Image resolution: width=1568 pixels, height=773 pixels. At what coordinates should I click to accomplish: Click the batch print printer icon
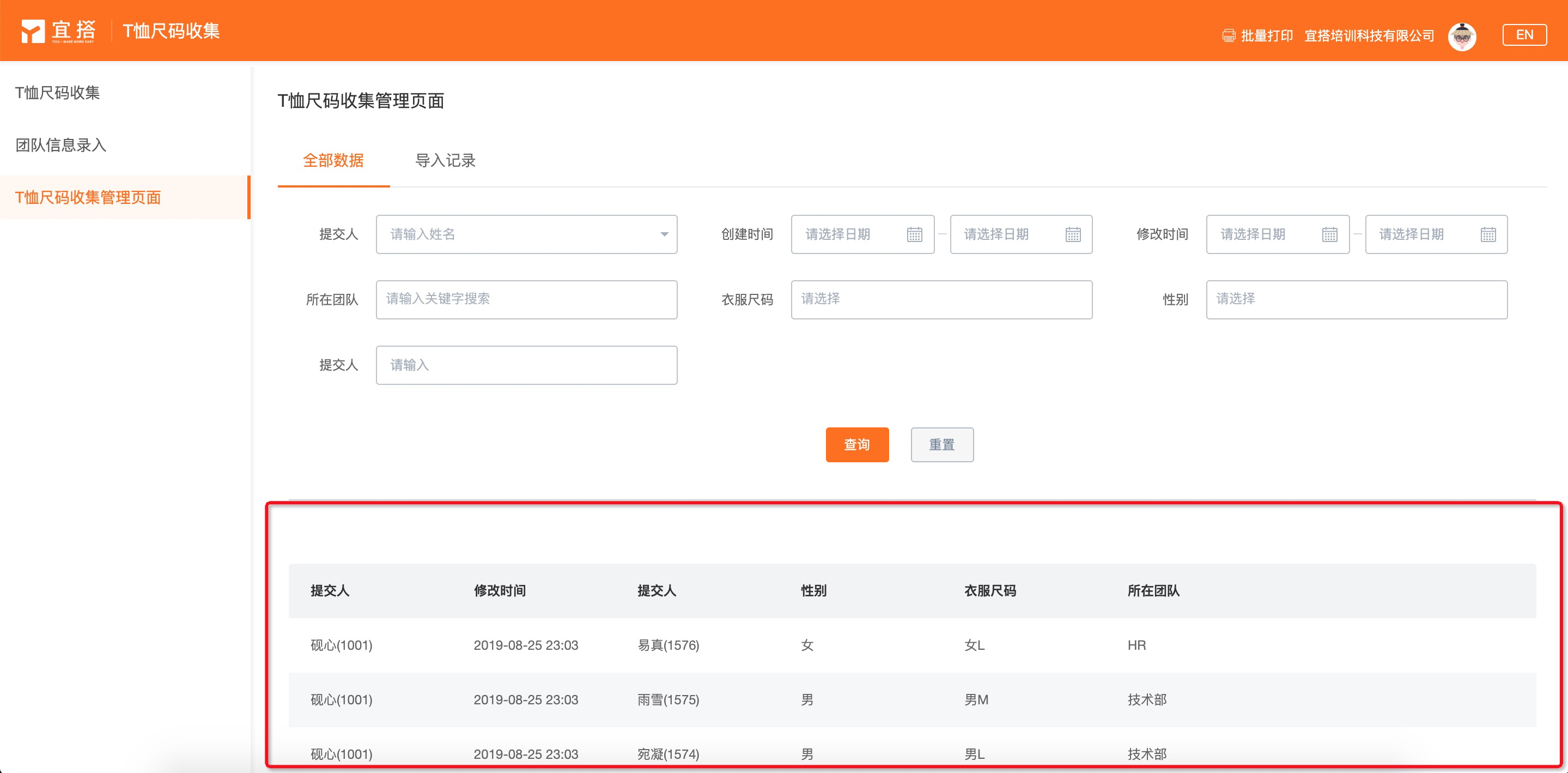[x=1229, y=36]
